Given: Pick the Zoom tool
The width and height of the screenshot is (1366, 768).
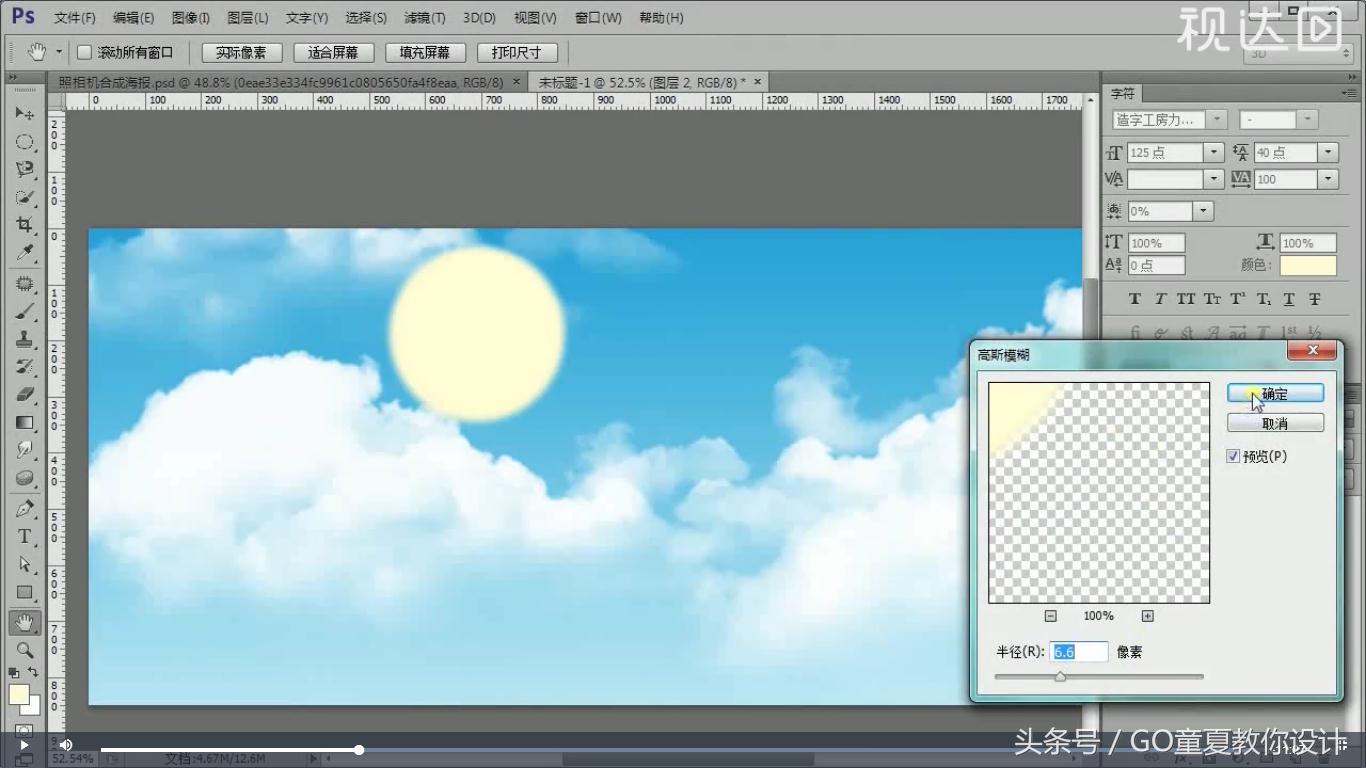Looking at the screenshot, I should (25, 649).
